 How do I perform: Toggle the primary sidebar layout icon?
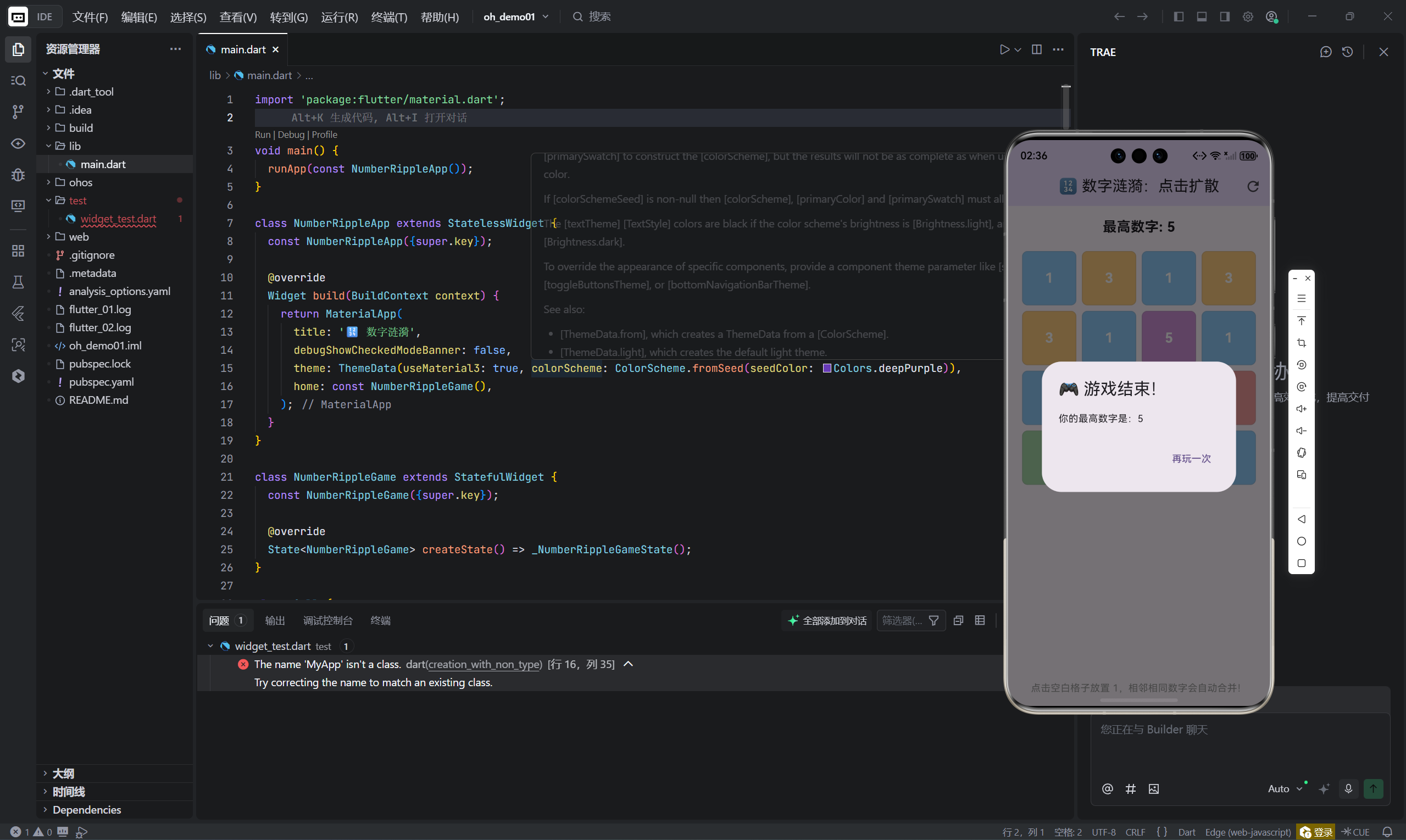tap(1179, 17)
